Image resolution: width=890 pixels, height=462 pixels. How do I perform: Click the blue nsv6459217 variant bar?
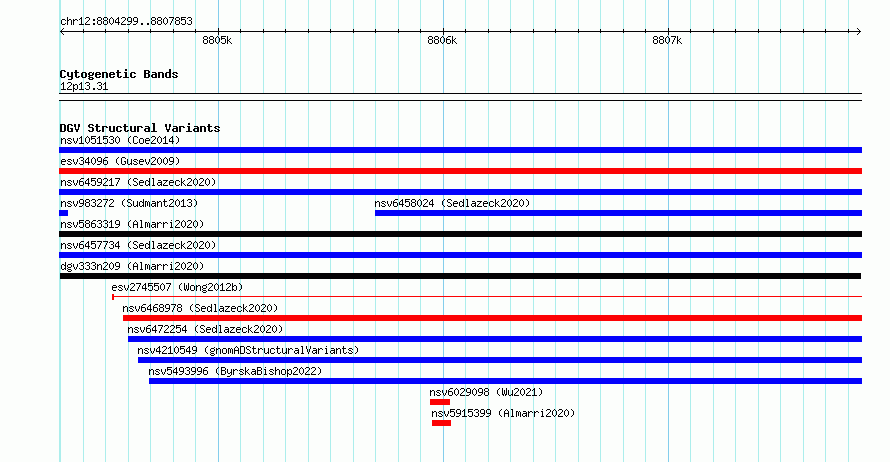tap(460, 192)
